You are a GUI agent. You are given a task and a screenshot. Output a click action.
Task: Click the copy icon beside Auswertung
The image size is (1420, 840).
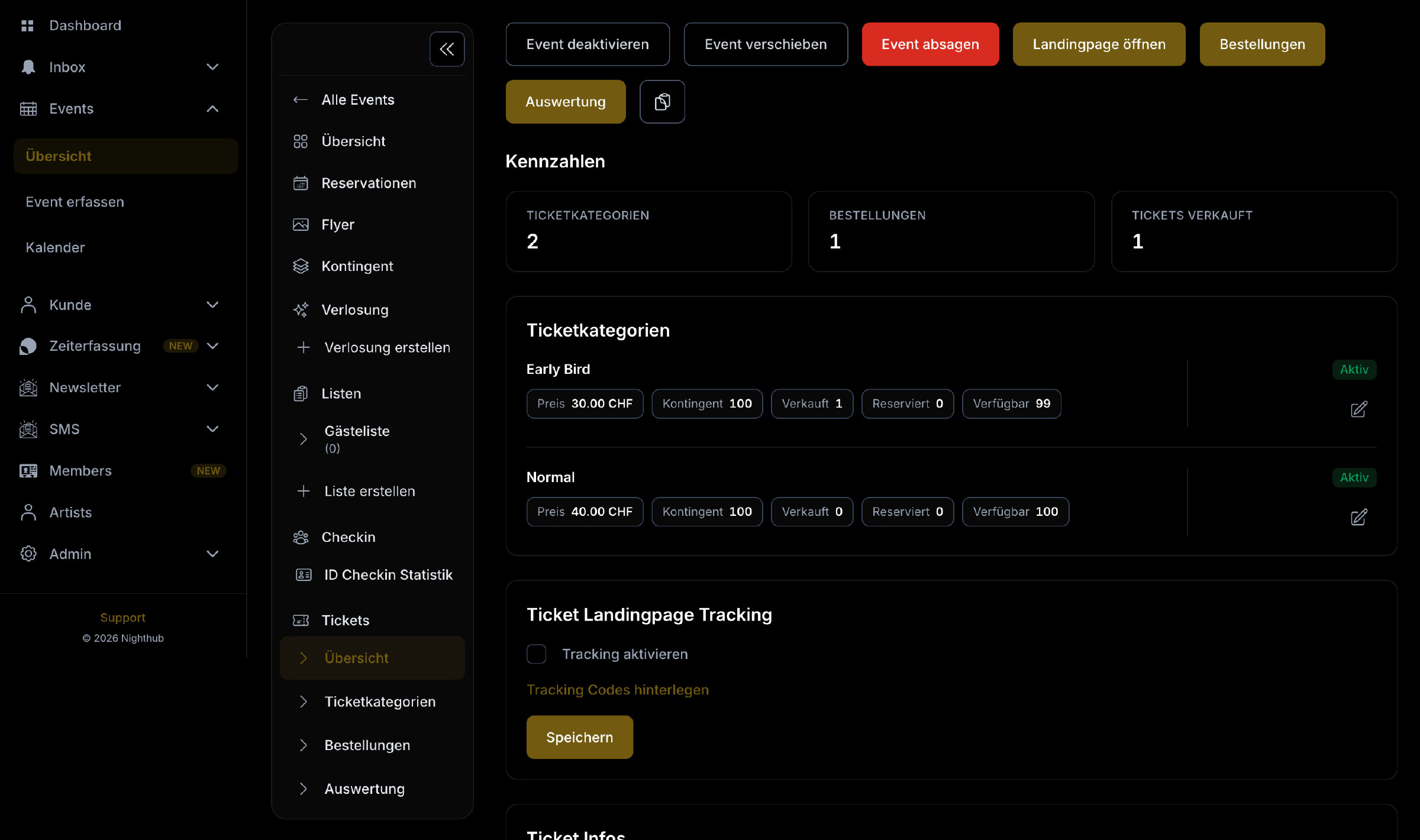pos(662,102)
